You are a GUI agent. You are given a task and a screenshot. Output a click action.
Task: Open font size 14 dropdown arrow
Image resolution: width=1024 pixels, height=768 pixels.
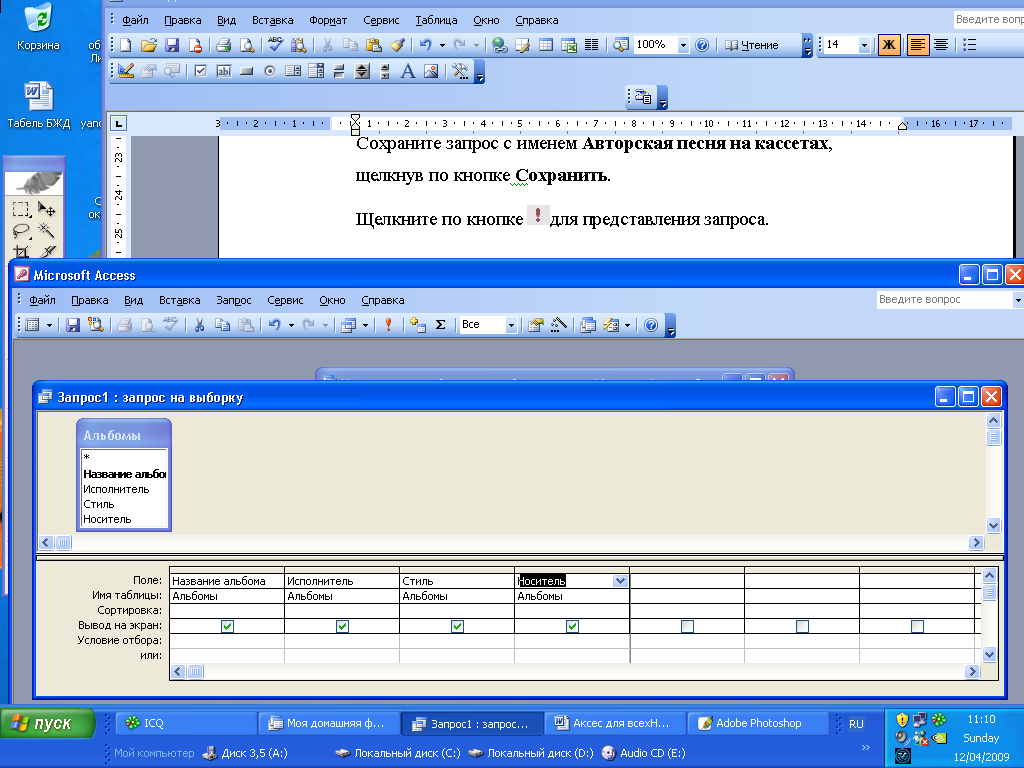click(865, 45)
